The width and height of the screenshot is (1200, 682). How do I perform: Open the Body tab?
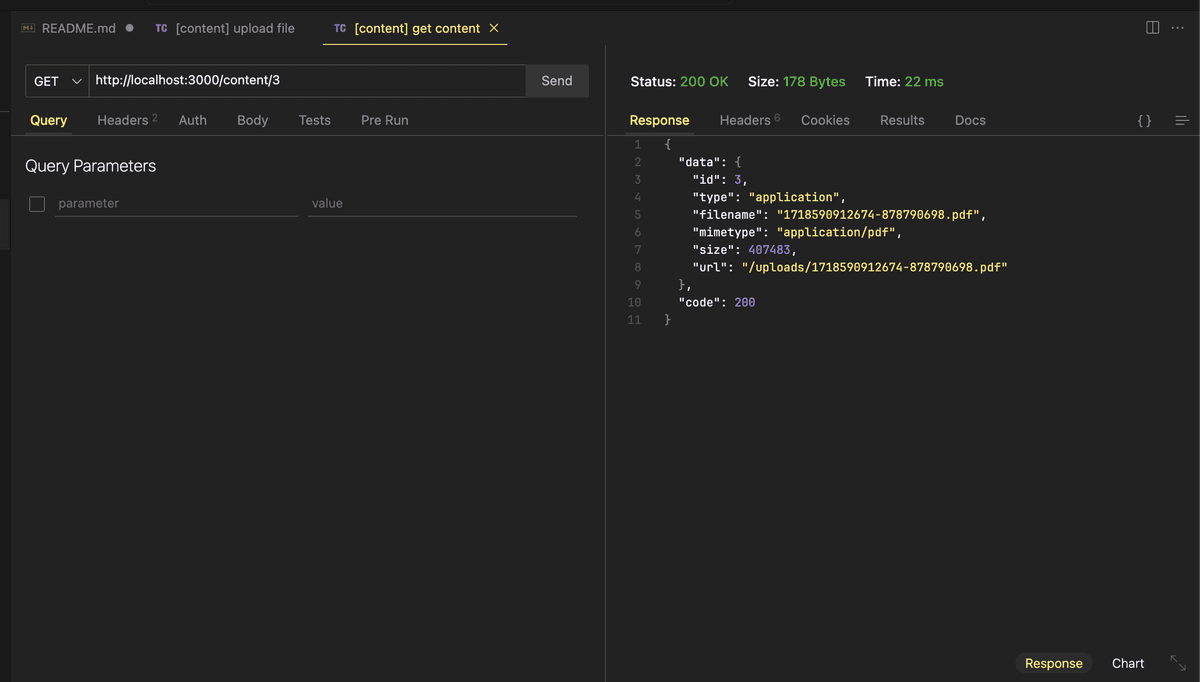tap(252, 120)
